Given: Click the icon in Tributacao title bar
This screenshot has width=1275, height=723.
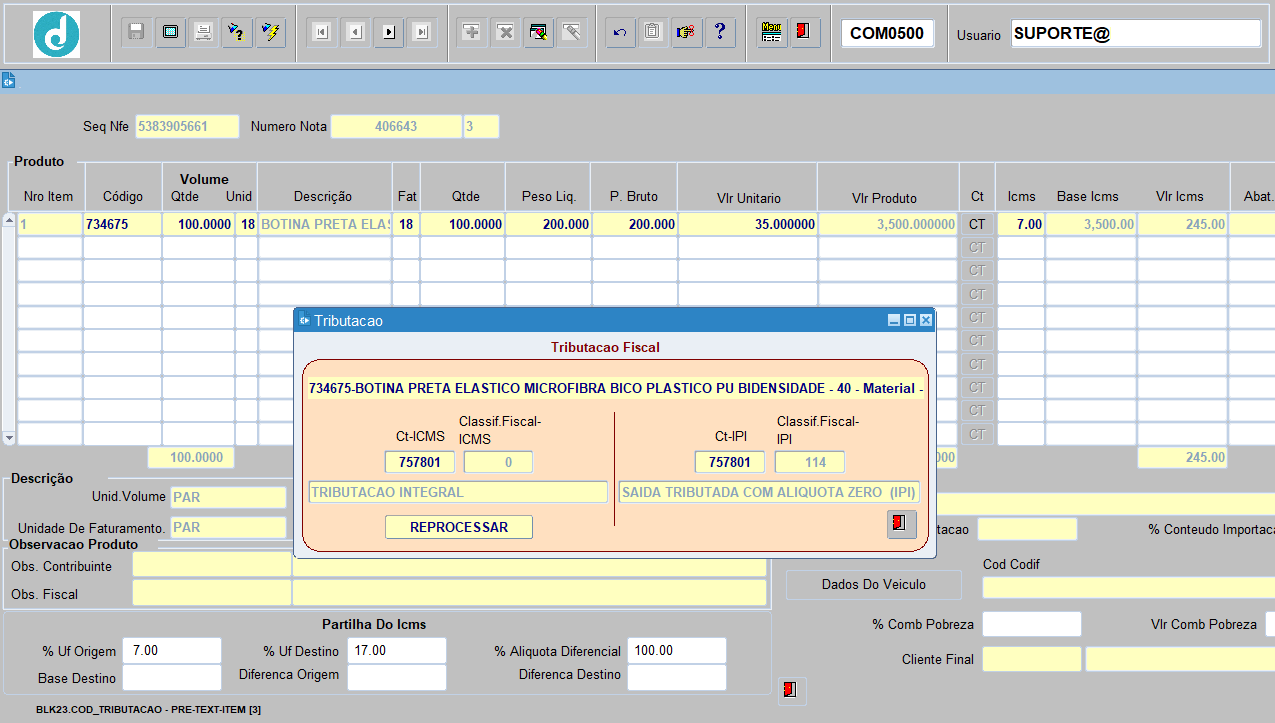Looking at the screenshot, I should tap(305, 320).
